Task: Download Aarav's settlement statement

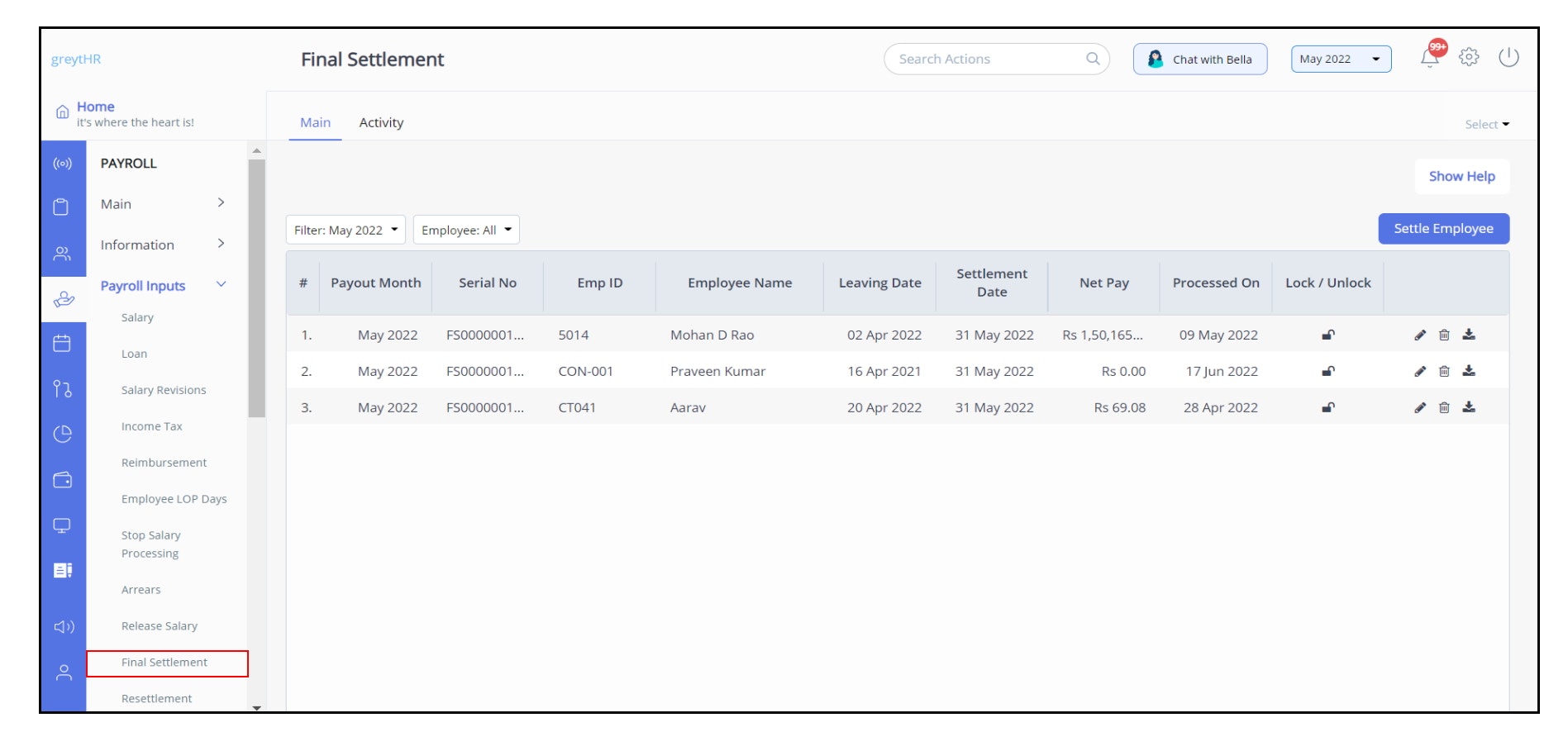Action: pos(1469,407)
